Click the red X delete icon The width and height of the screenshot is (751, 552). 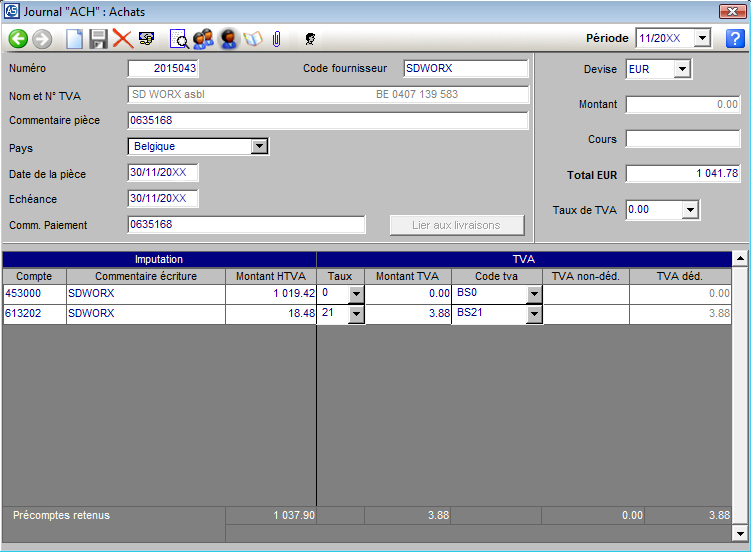(122, 39)
